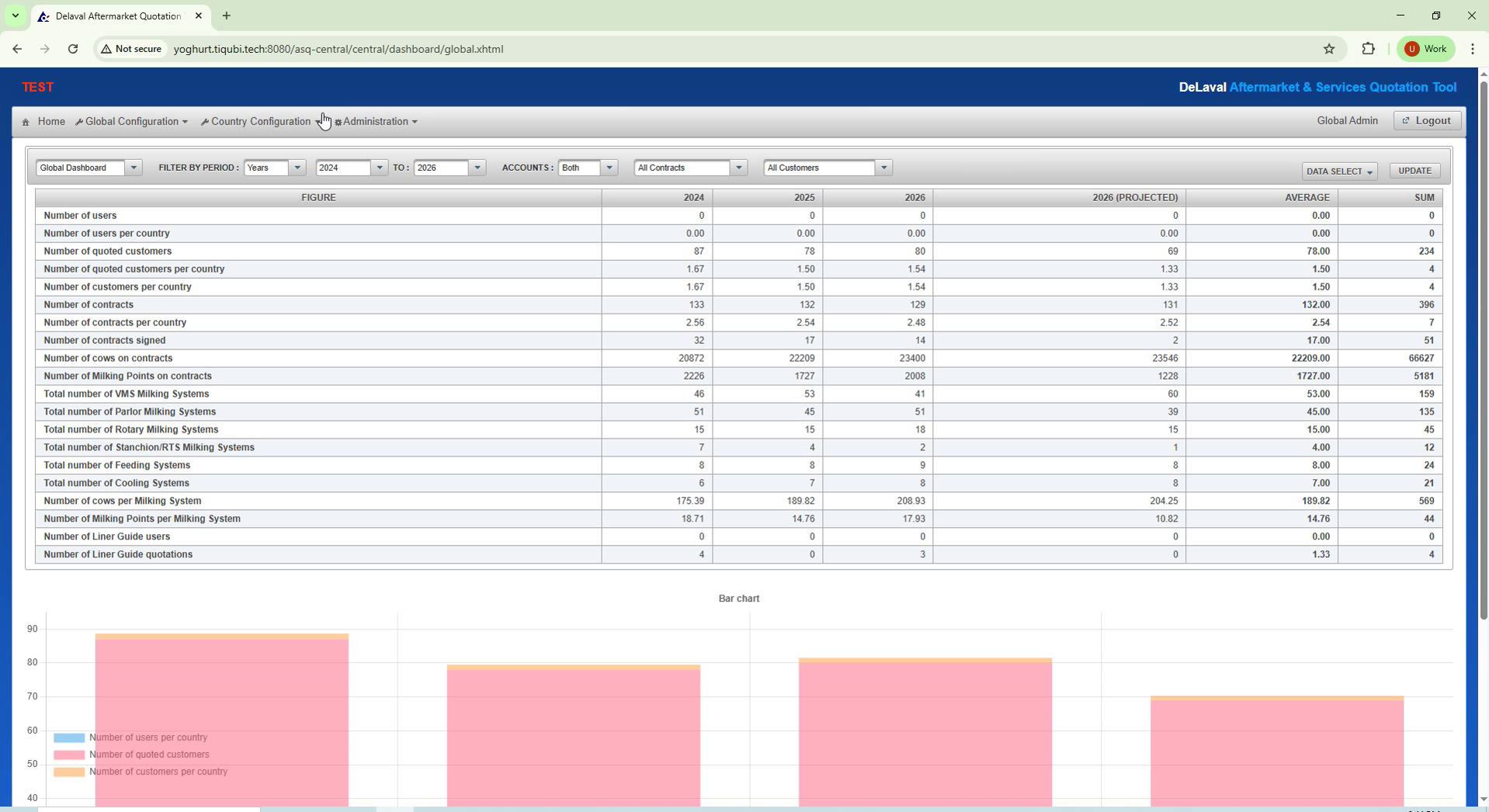Image resolution: width=1489 pixels, height=812 pixels.
Task: Select row Total number of VMS Milking Systems
Action: [x=739, y=394]
